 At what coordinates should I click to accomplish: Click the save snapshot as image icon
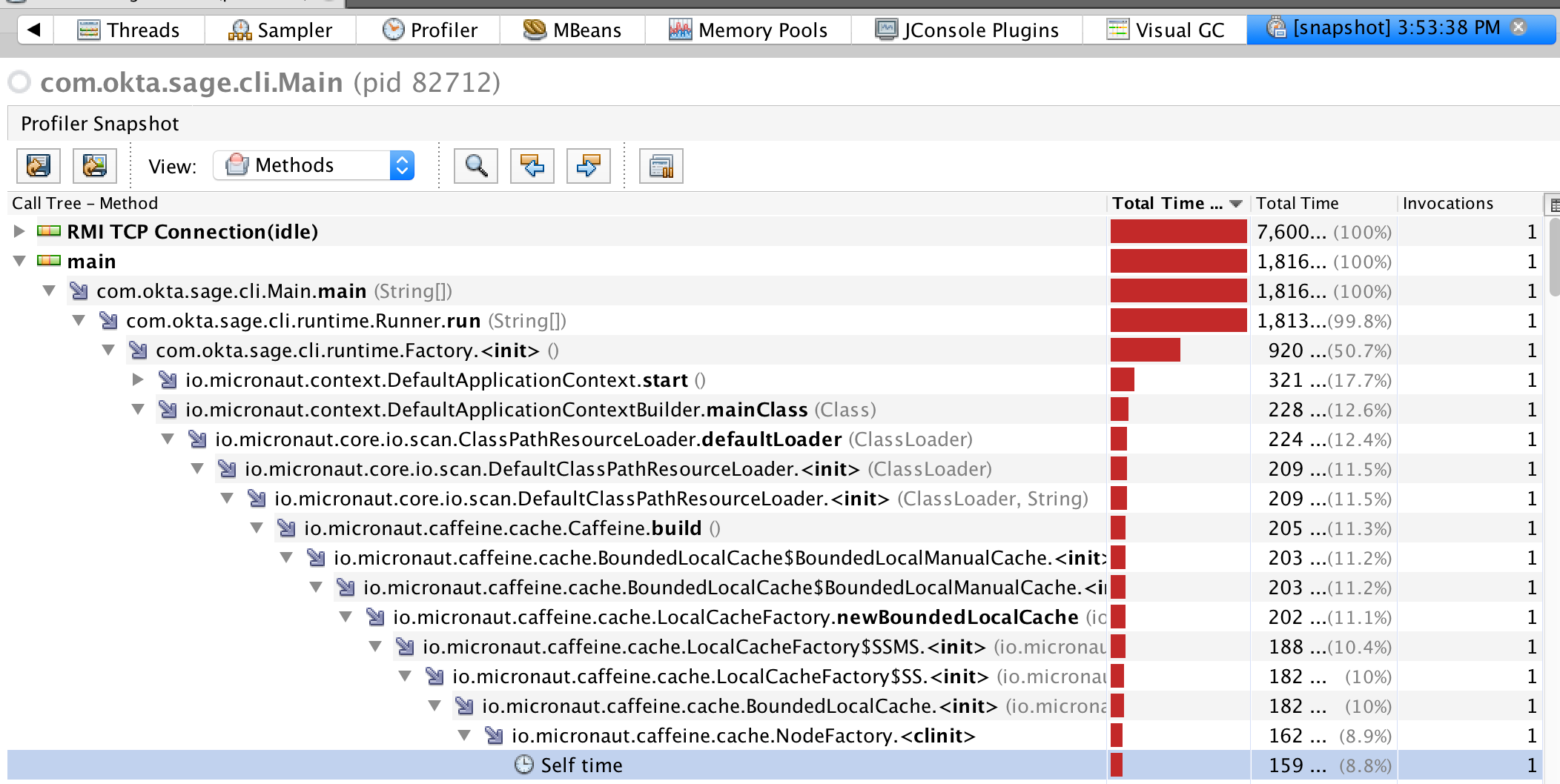[95, 166]
